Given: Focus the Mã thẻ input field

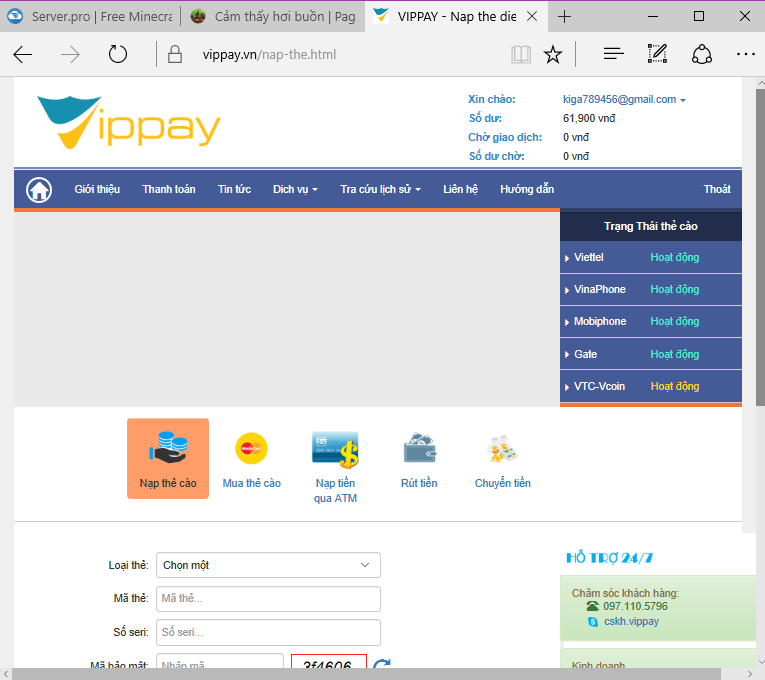Looking at the screenshot, I should click(268, 599).
